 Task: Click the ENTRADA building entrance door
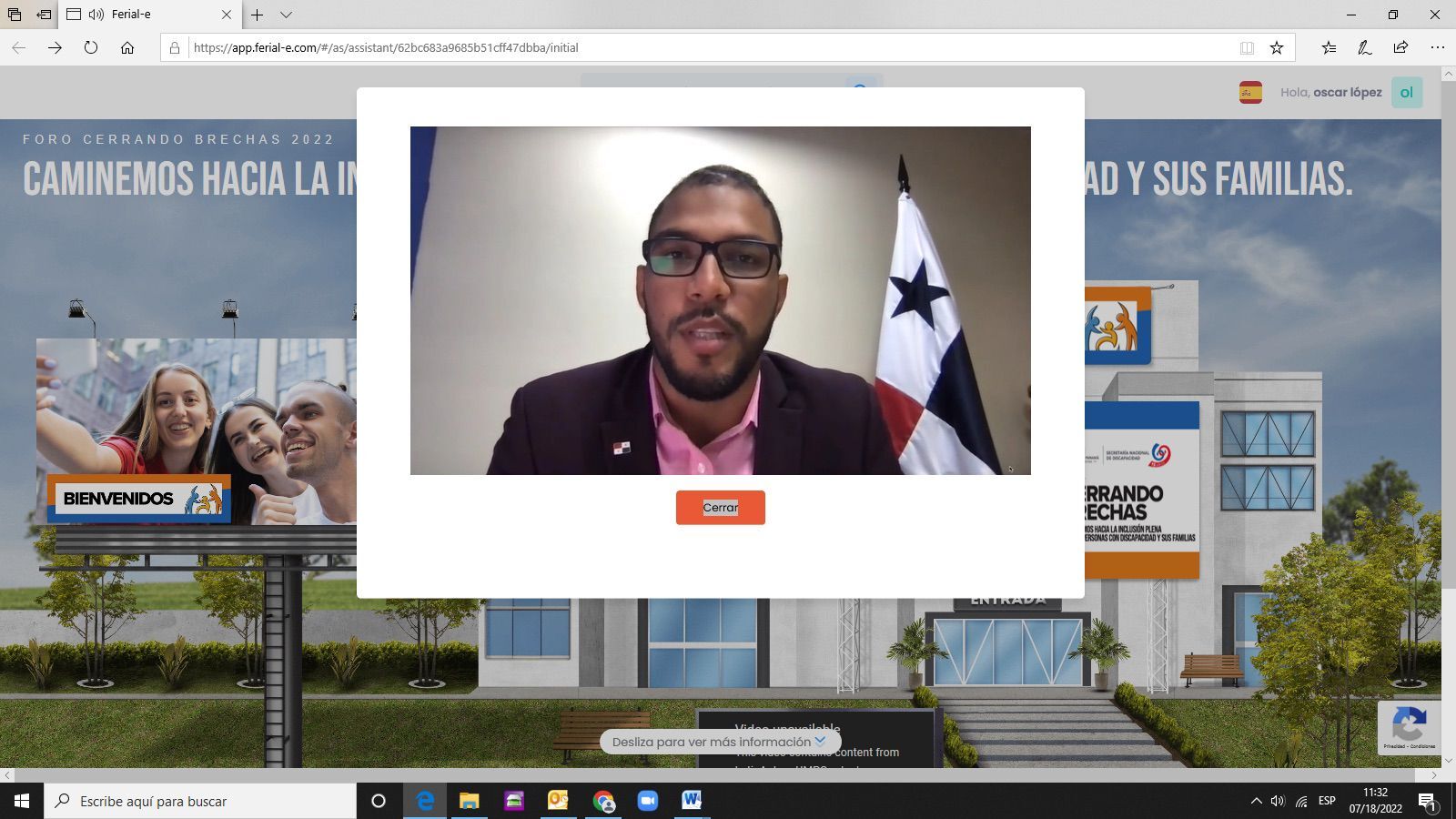(x=1007, y=652)
